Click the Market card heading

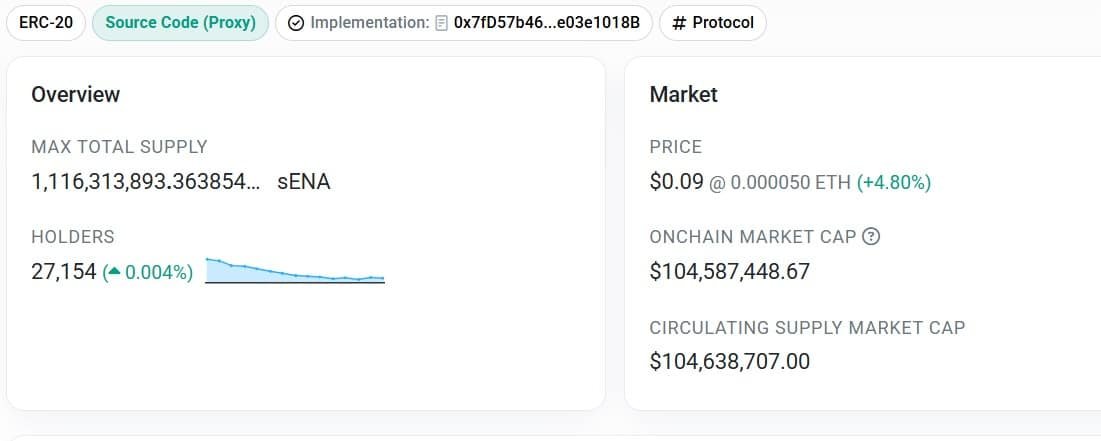[683, 94]
